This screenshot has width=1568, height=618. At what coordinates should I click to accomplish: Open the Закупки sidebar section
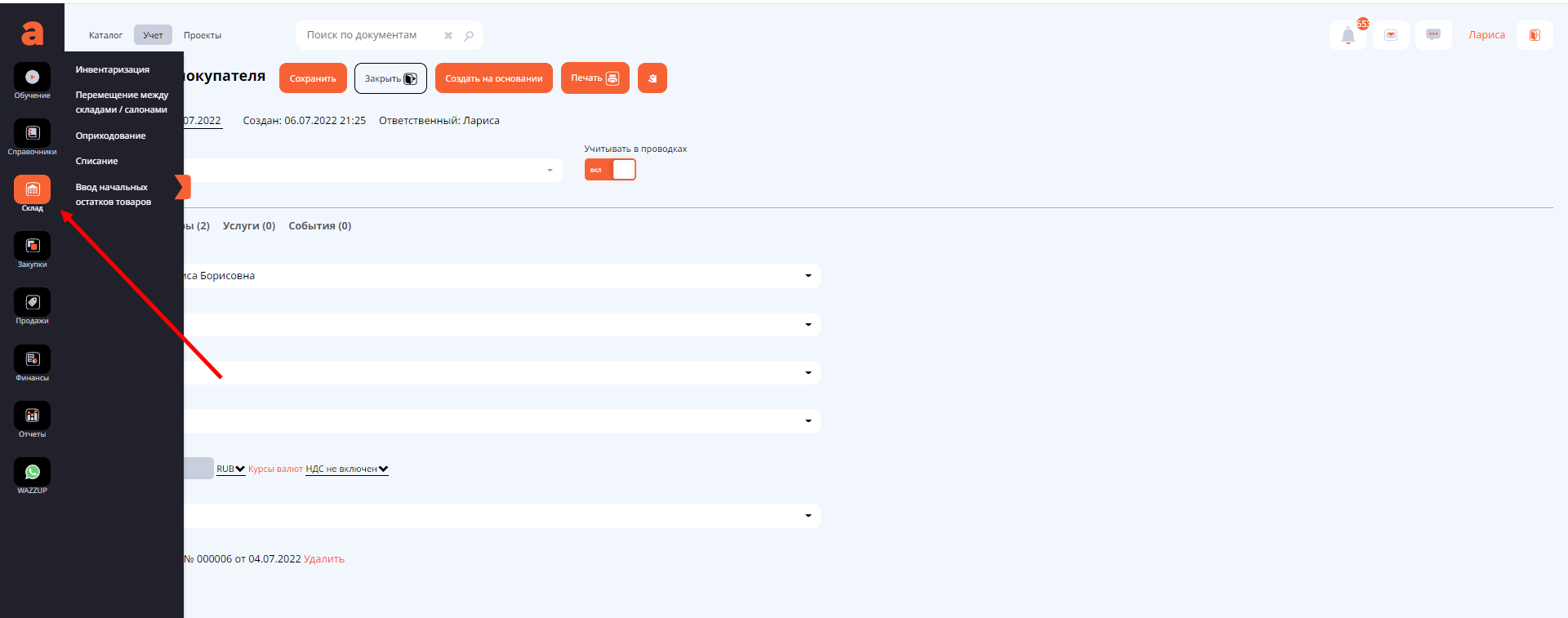click(32, 247)
